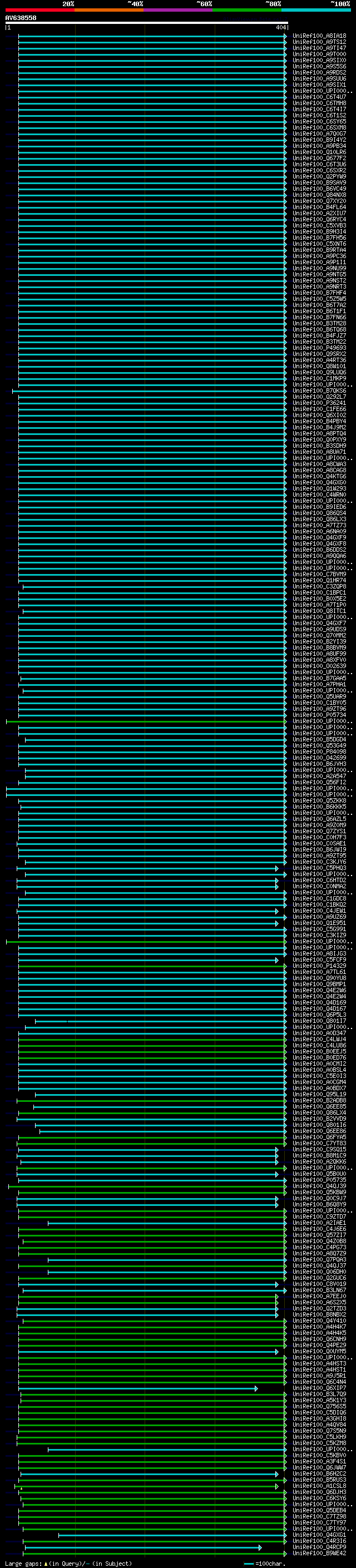356x1568 pixels.
Task: Click the UniRef100_A9TS12 hit label
Action: (x=319, y=42)
